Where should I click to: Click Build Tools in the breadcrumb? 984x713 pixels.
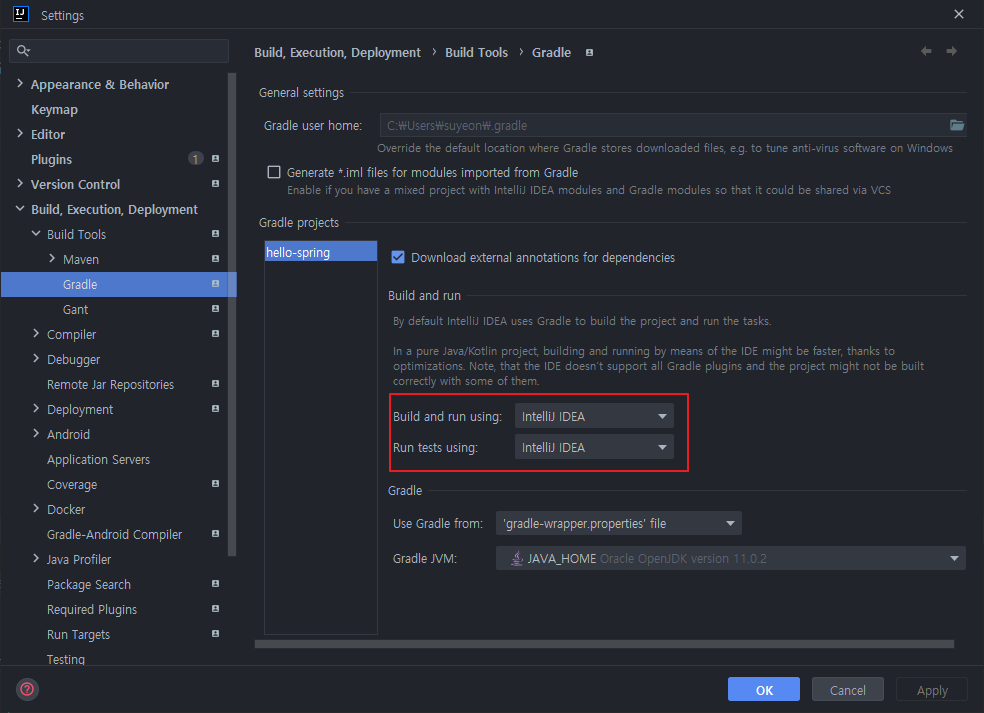pos(476,53)
